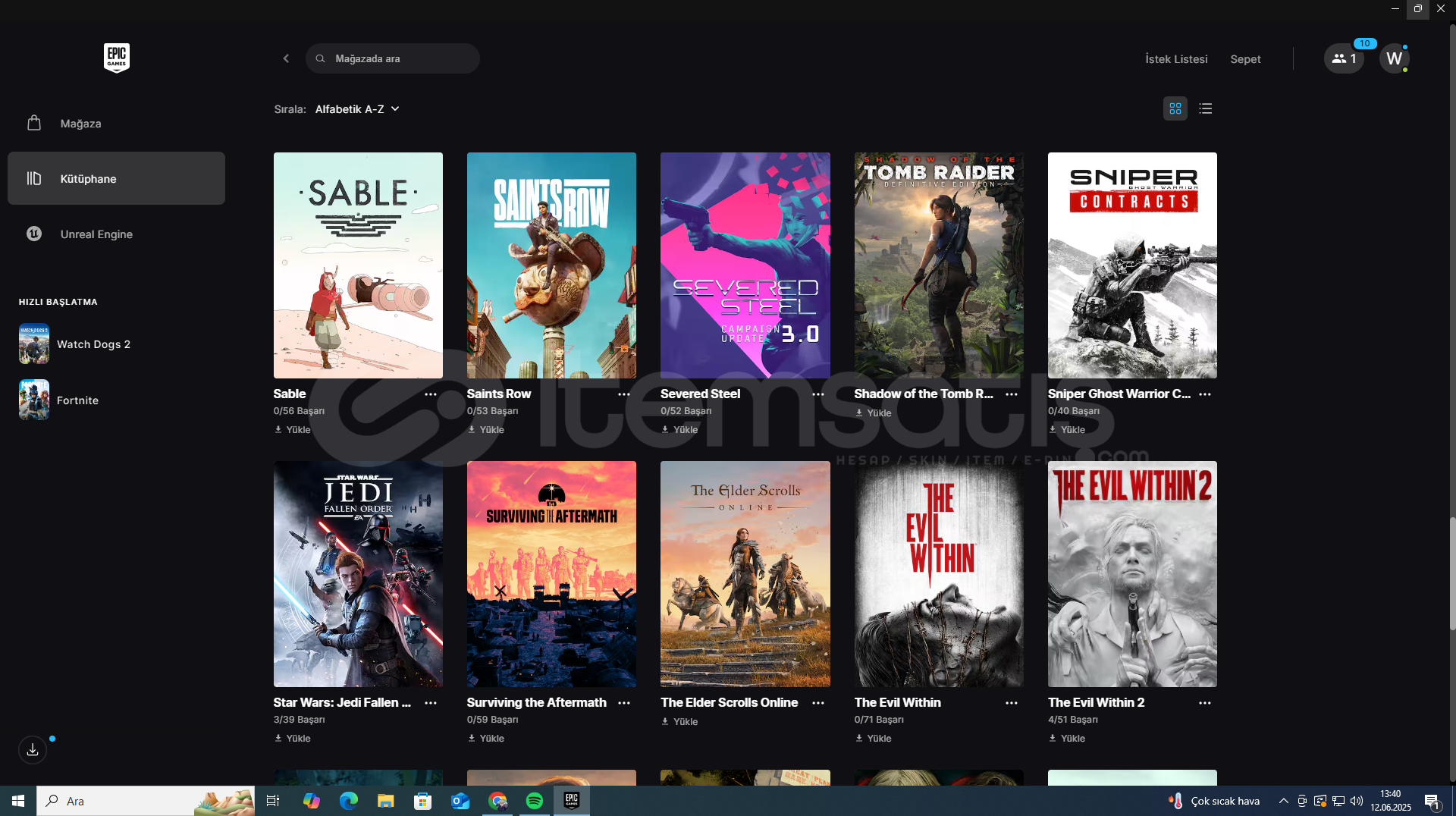Open the Copilot taskbar icon

coord(312,801)
